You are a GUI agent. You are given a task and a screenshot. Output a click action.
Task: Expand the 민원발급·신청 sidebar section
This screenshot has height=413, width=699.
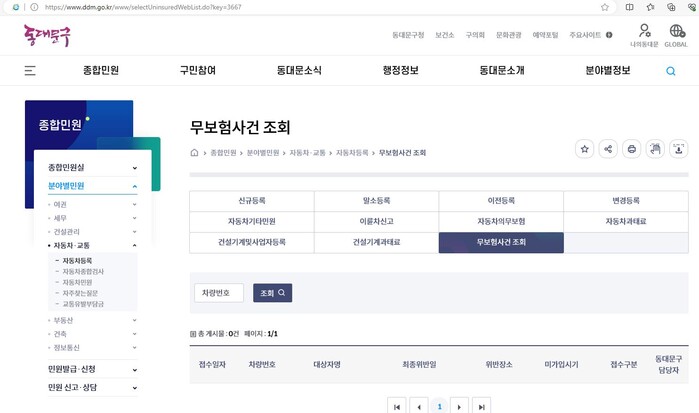pyautogui.click(x=92, y=368)
